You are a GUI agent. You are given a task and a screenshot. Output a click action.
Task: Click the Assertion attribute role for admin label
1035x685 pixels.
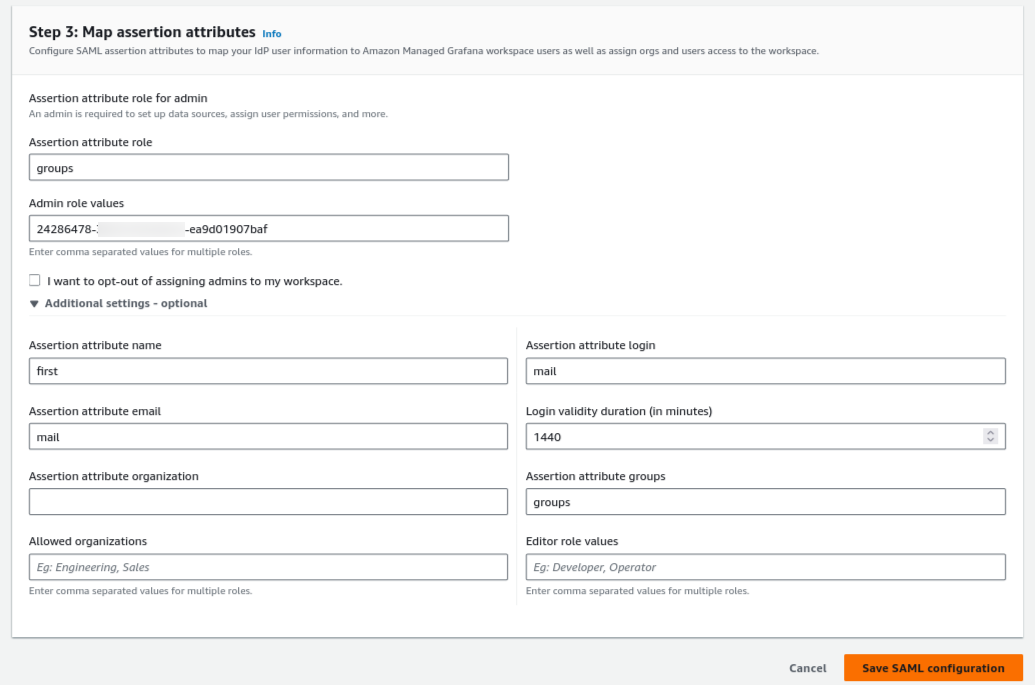[122, 98]
